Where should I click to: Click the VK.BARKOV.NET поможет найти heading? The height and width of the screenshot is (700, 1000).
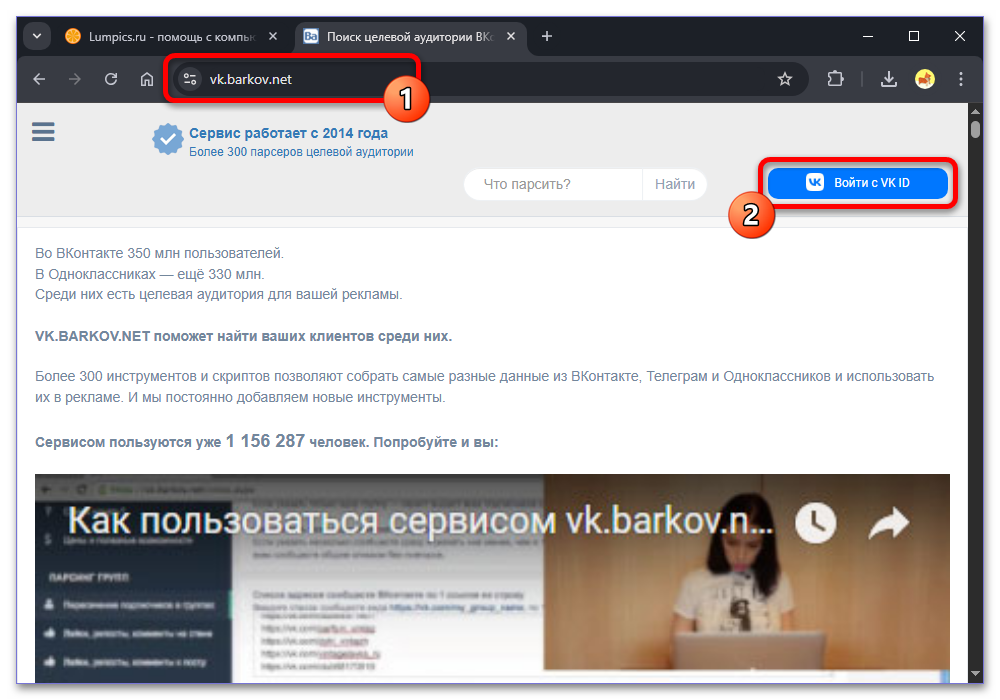(244, 336)
